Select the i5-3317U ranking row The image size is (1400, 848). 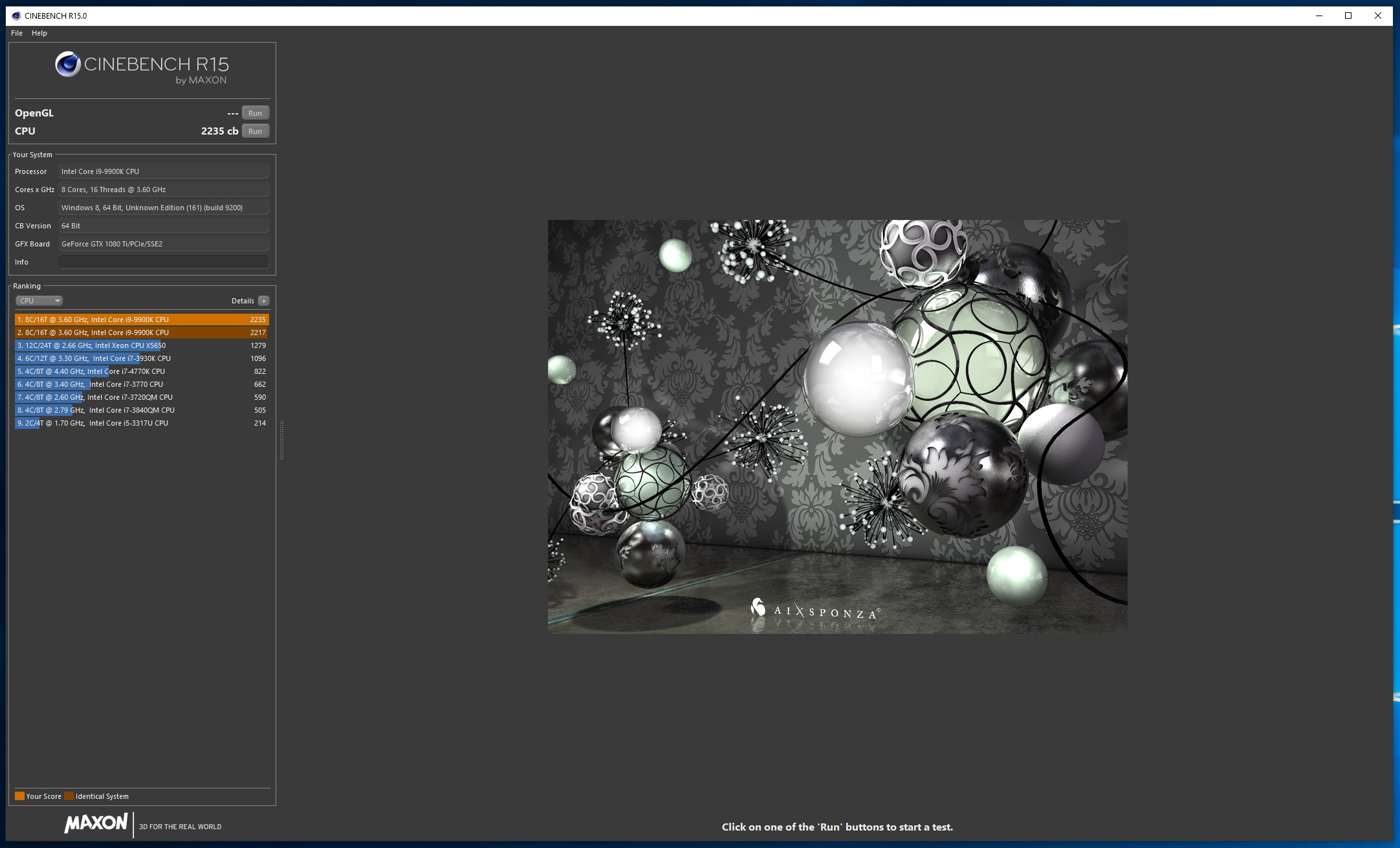click(x=141, y=423)
